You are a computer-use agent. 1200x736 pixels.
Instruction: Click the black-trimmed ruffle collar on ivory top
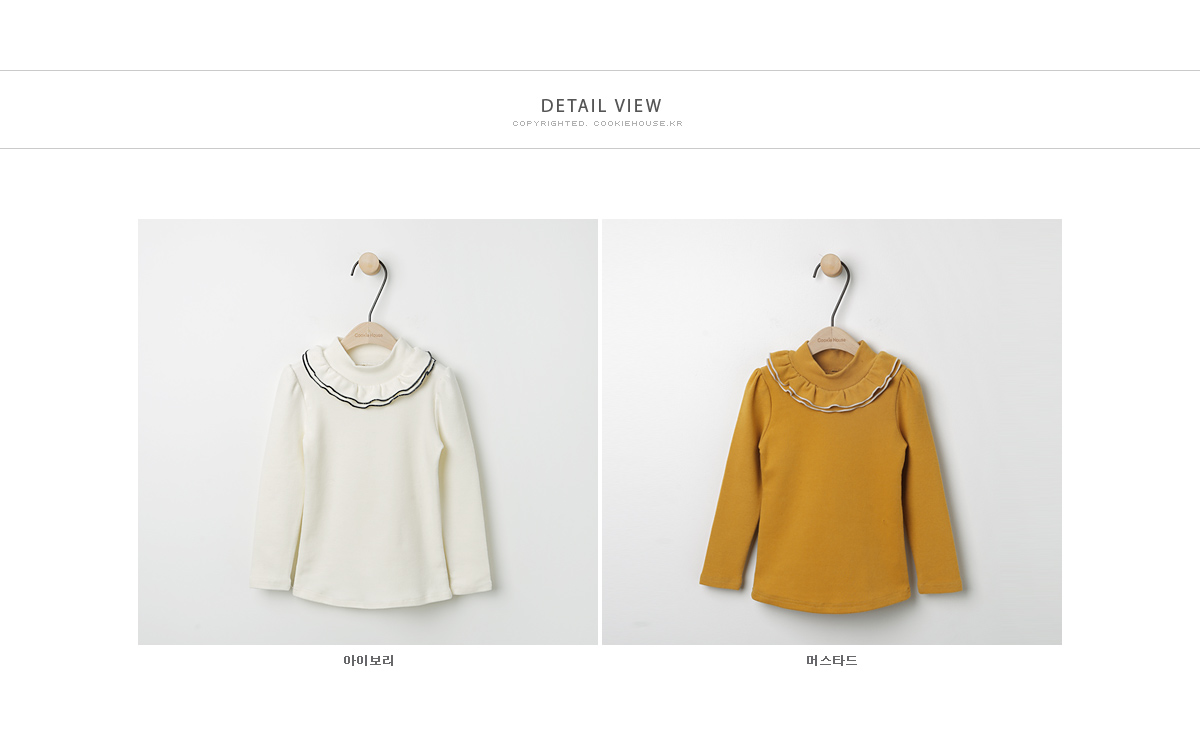tap(369, 380)
